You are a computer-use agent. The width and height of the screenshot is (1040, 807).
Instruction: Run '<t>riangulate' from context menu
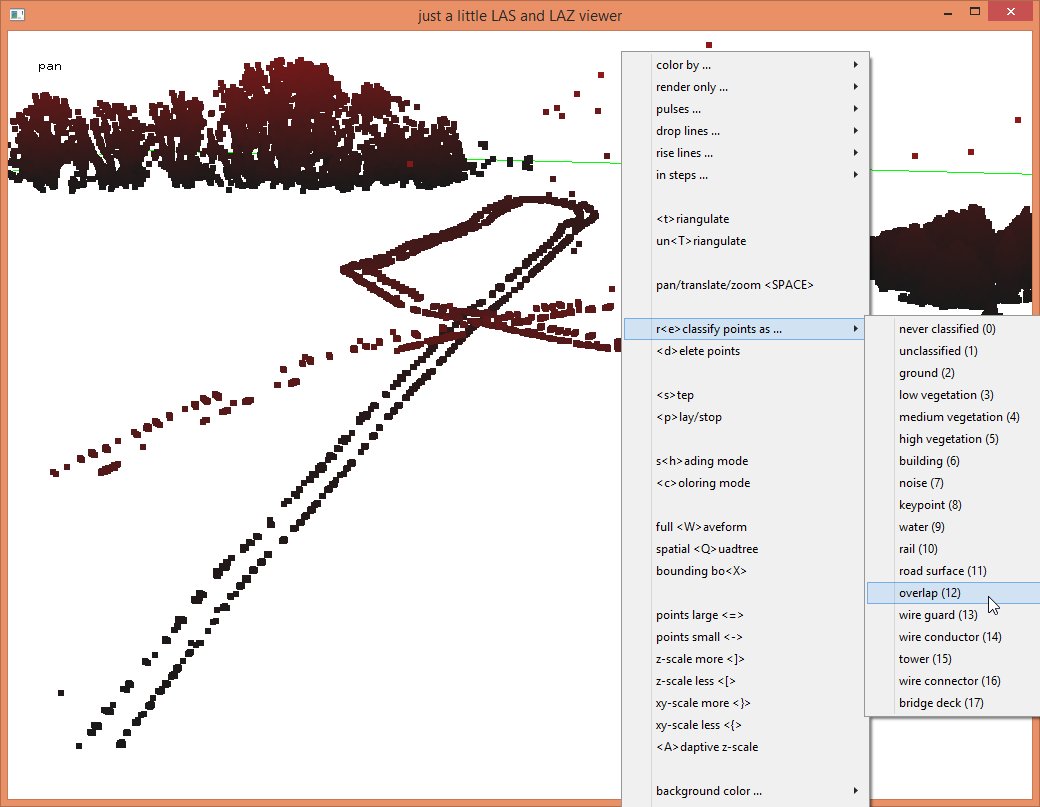(692, 219)
